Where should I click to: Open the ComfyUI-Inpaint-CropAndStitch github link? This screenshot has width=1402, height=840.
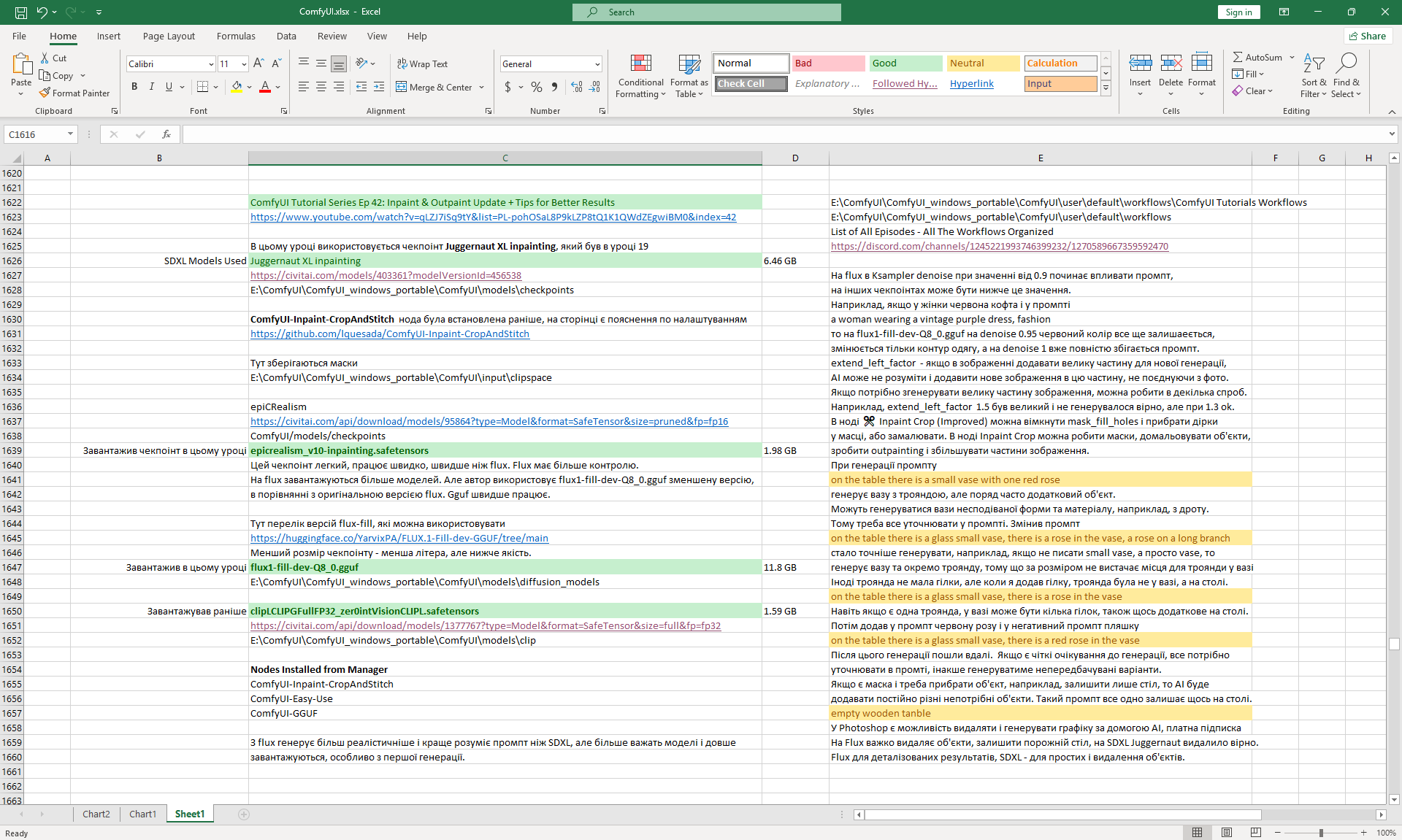click(x=390, y=334)
